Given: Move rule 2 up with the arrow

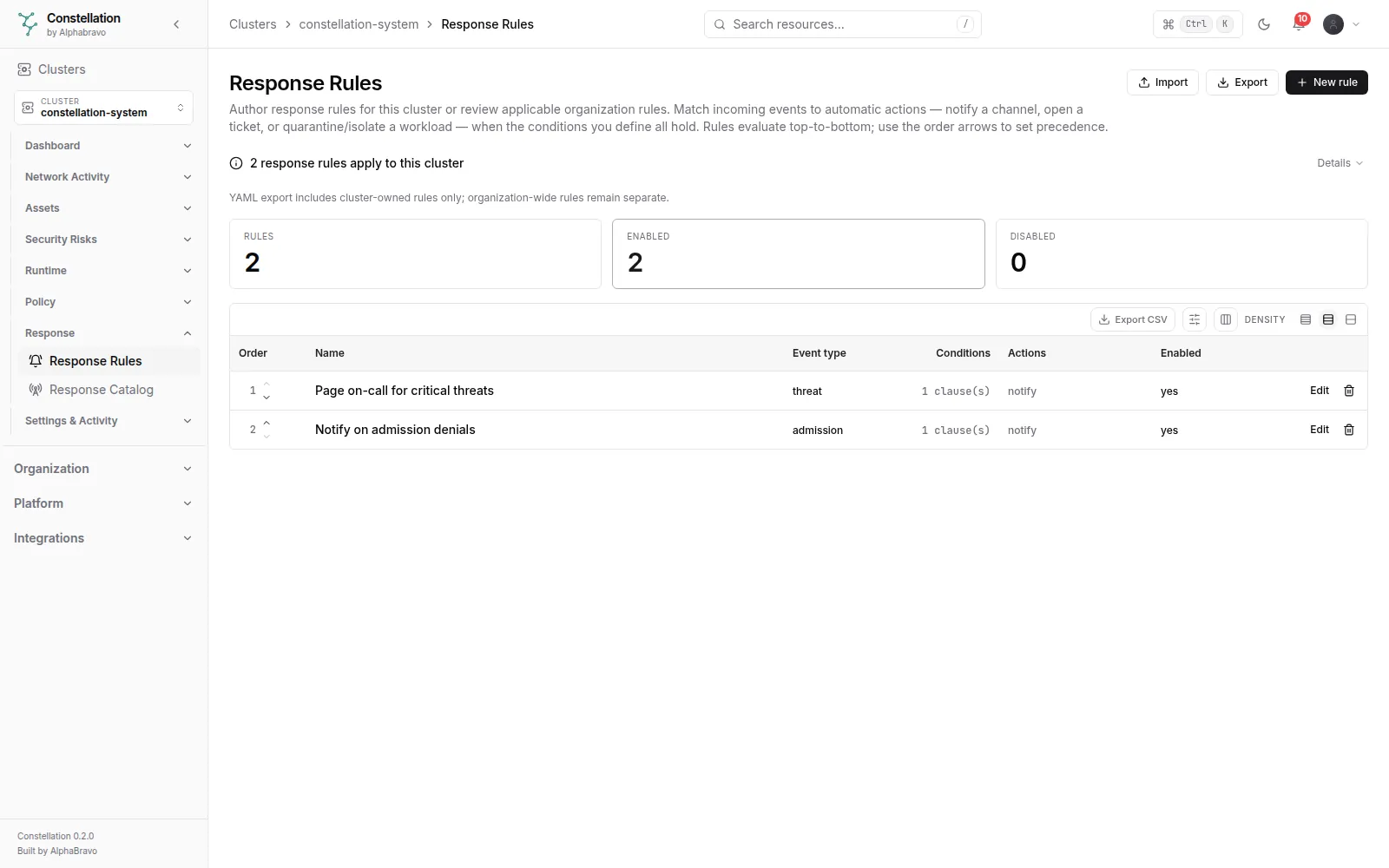Looking at the screenshot, I should point(267,423).
